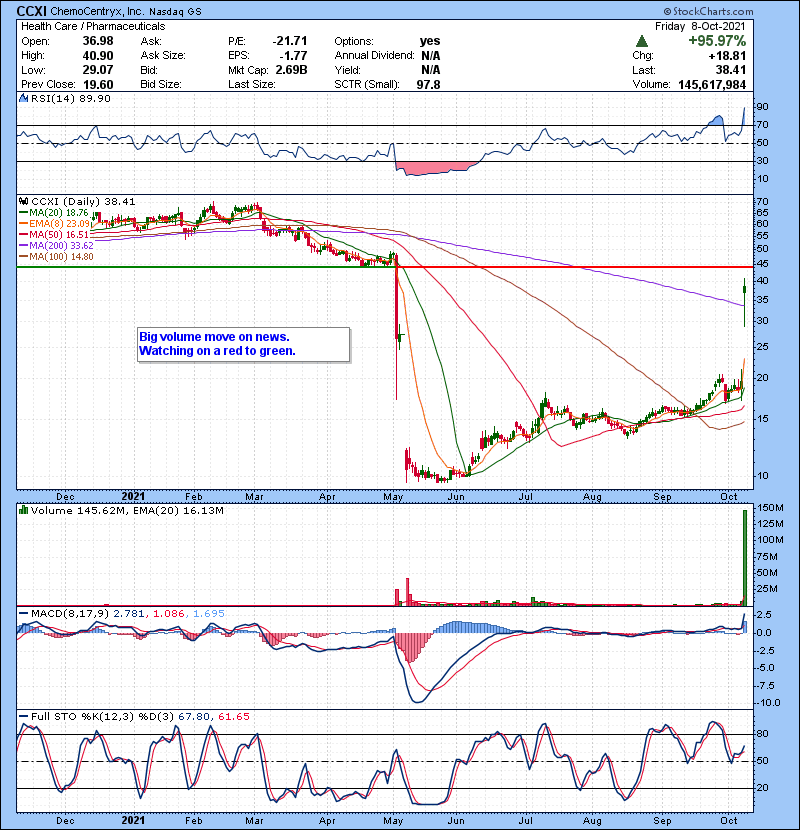
Task: Click the ChemoCentryx, Inc. company name
Action: [x=97, y=11]
